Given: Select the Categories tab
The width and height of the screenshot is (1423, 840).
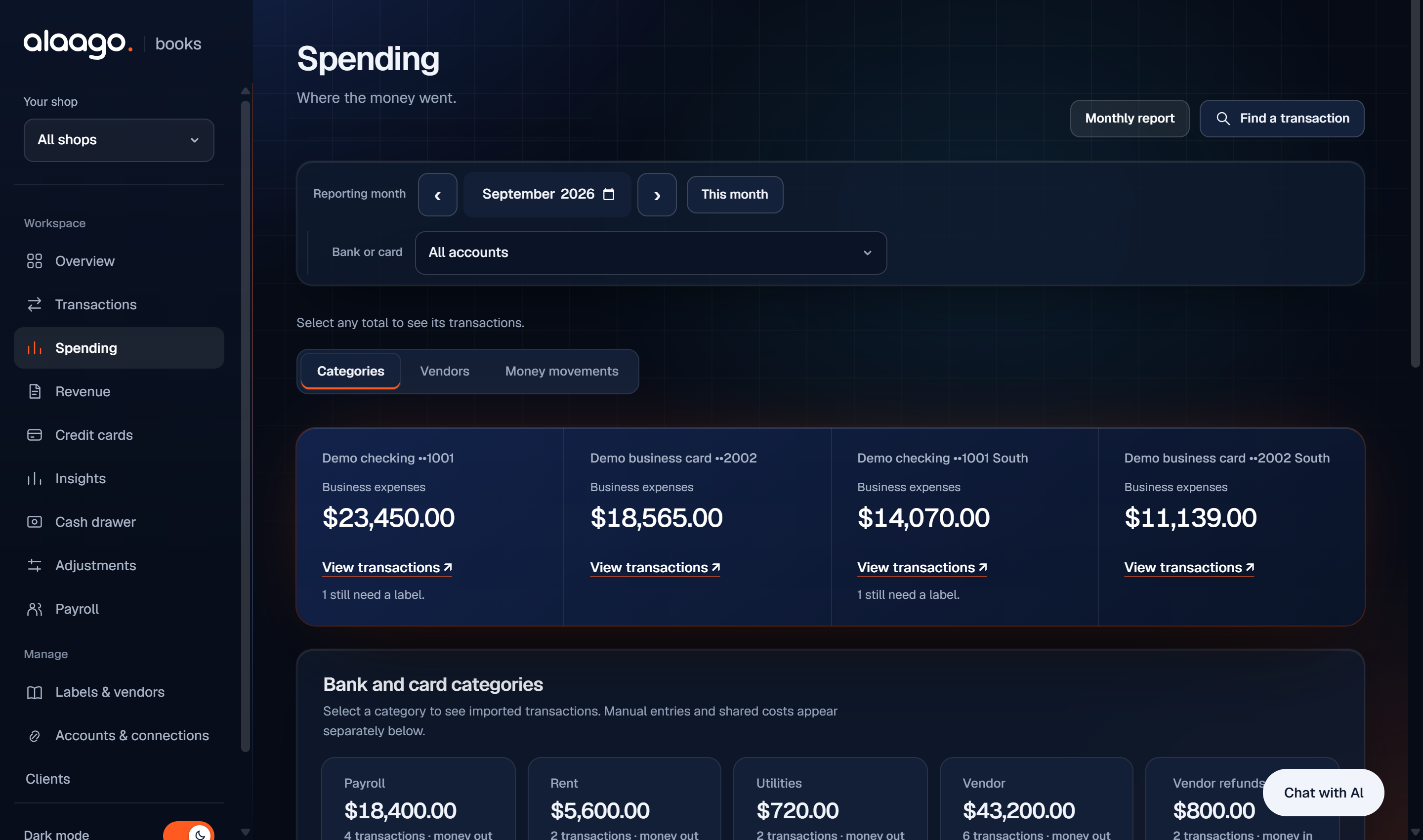Looking at the screenshot, I should tap(350, 371).
